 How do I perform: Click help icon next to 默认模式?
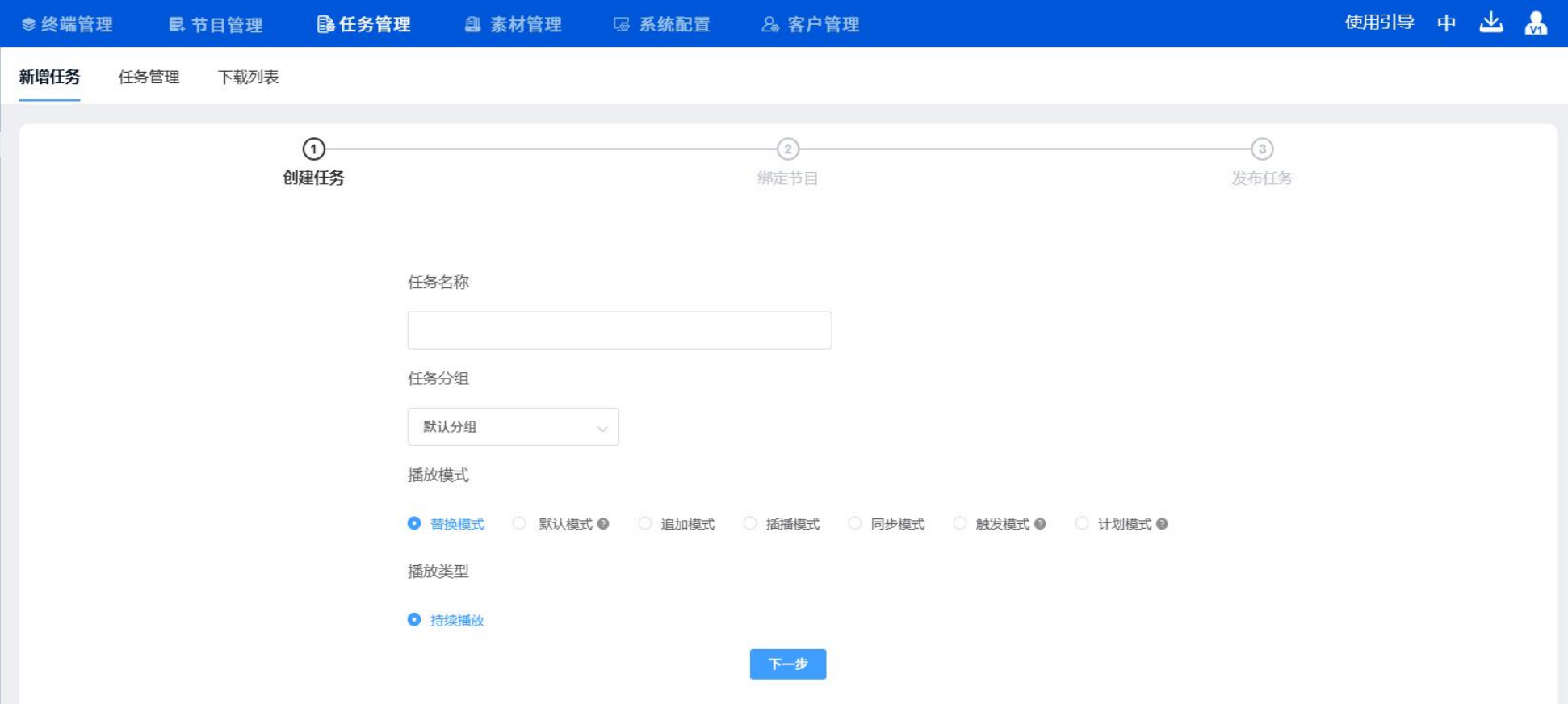point(603,524)
